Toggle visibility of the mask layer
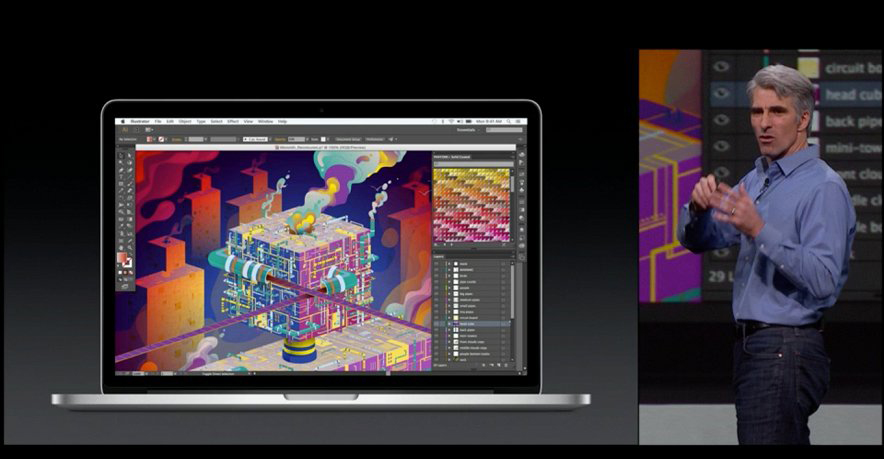The image size is (884, 459). [x=436, y=264]
